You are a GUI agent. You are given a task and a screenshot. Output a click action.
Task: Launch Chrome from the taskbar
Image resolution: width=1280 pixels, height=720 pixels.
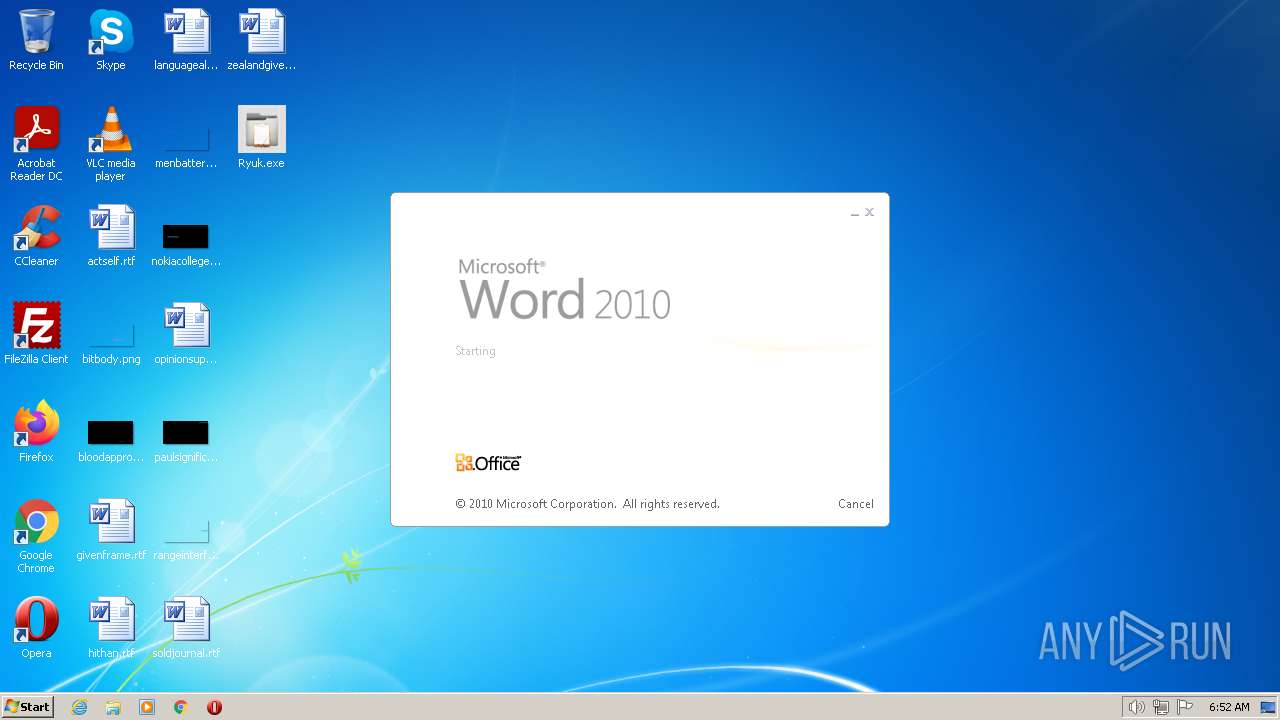point(181,707)
